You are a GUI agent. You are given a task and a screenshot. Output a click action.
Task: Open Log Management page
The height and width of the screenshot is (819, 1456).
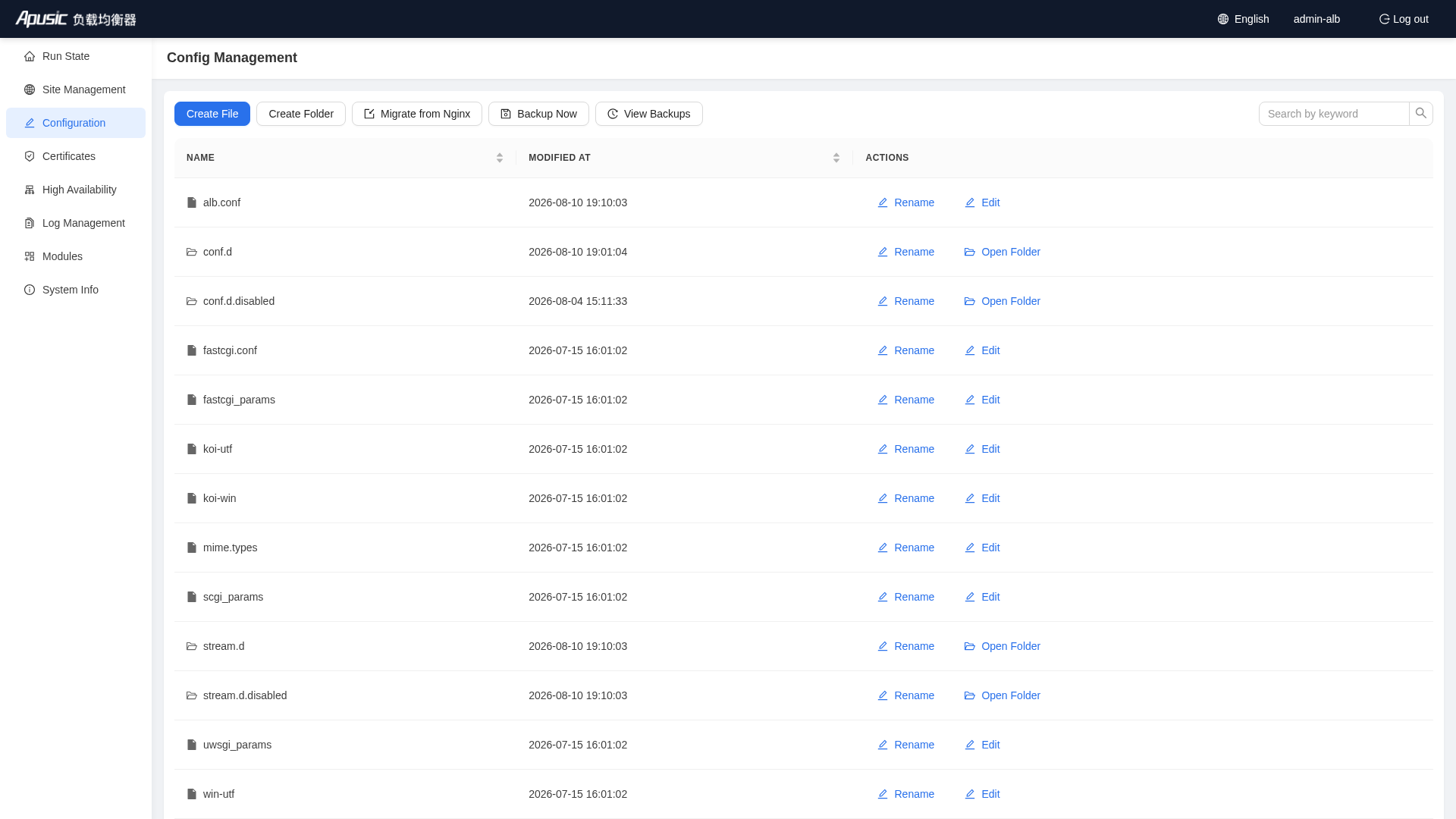tap(76, 223)
